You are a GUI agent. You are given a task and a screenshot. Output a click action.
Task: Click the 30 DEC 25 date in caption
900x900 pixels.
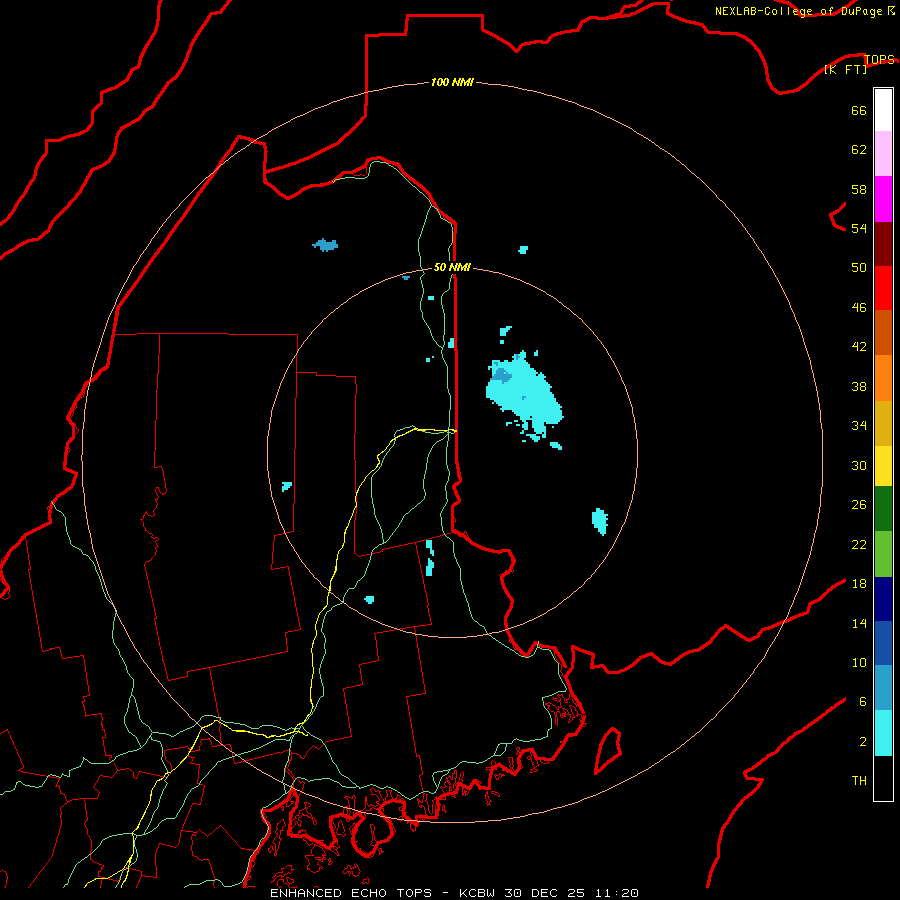point(545,893)
